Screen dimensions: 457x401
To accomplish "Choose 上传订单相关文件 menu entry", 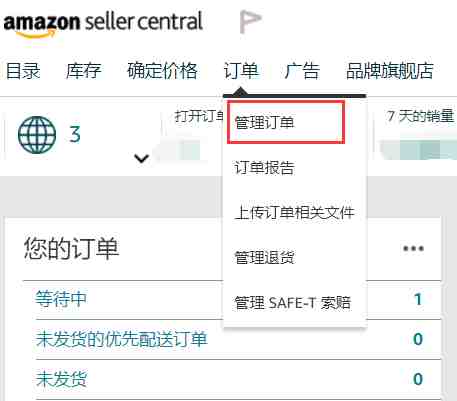I will point(294,213).
